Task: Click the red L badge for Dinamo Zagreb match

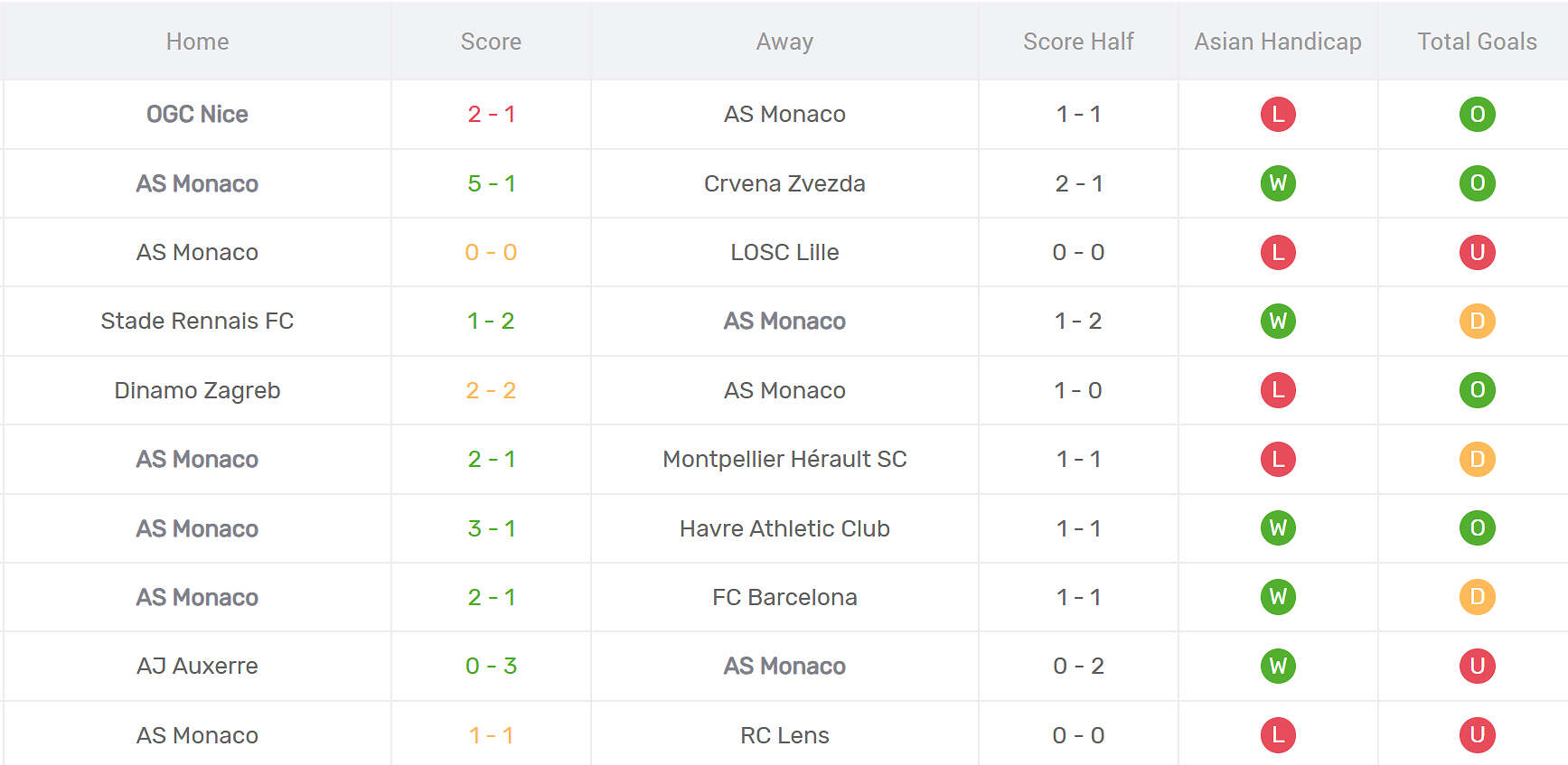Action: [1278, 390]
